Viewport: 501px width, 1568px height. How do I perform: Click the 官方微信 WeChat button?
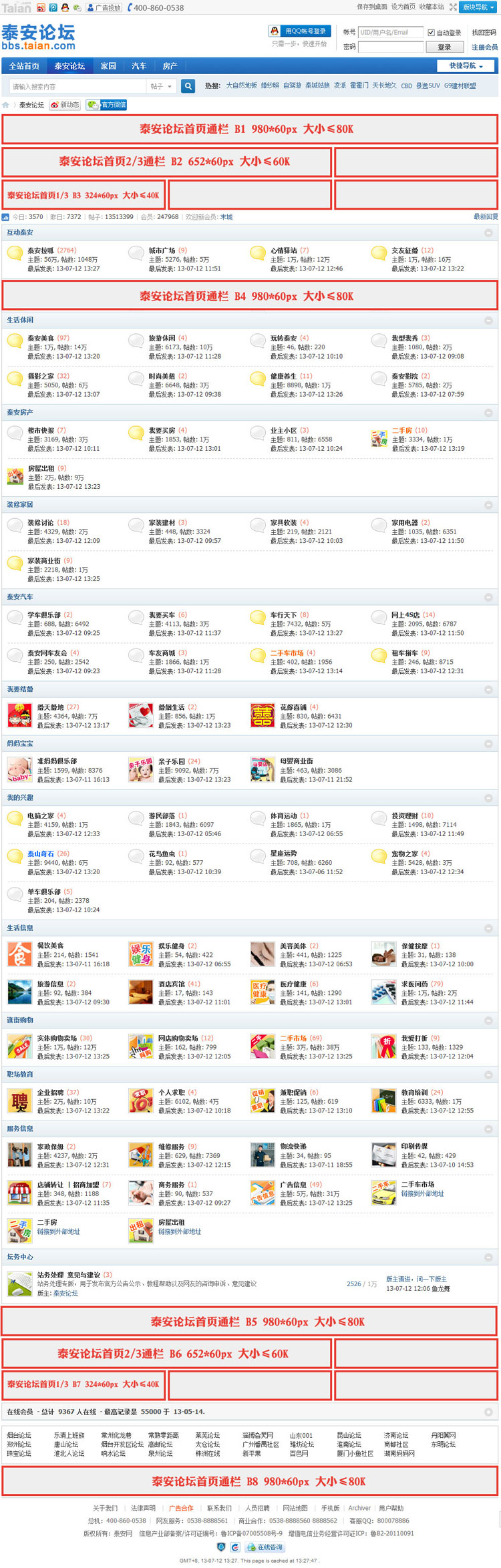tap(107, 105)
